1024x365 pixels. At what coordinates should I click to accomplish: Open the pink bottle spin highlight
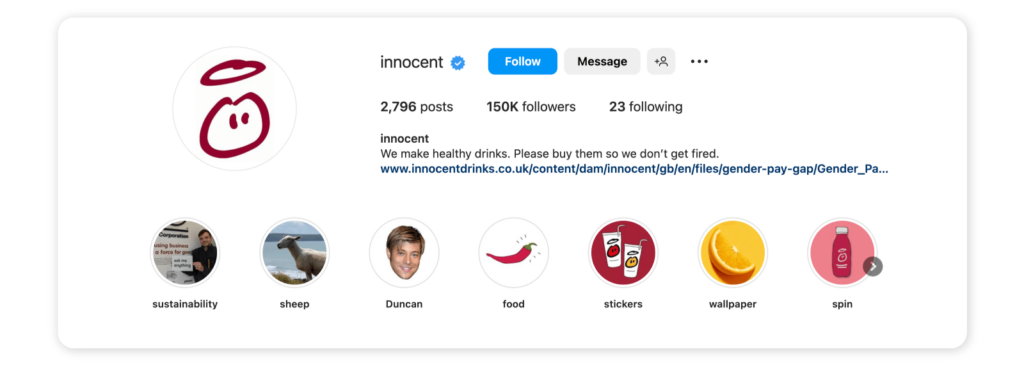click(x=842, y=253)
